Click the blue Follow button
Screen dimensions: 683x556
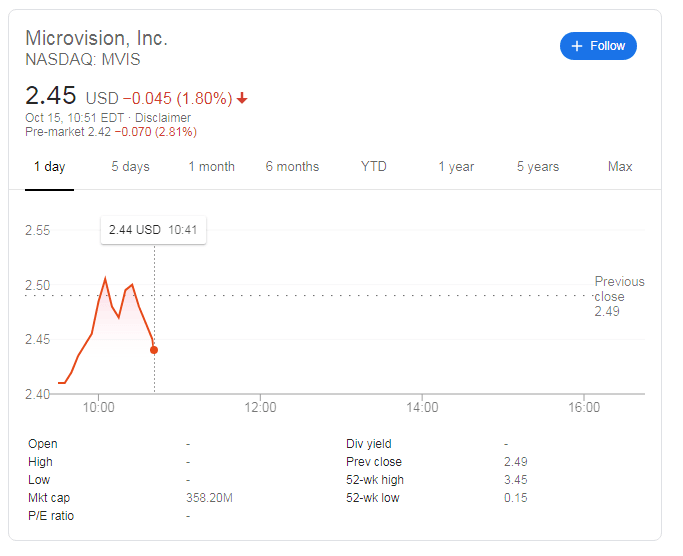pos(598,46)
